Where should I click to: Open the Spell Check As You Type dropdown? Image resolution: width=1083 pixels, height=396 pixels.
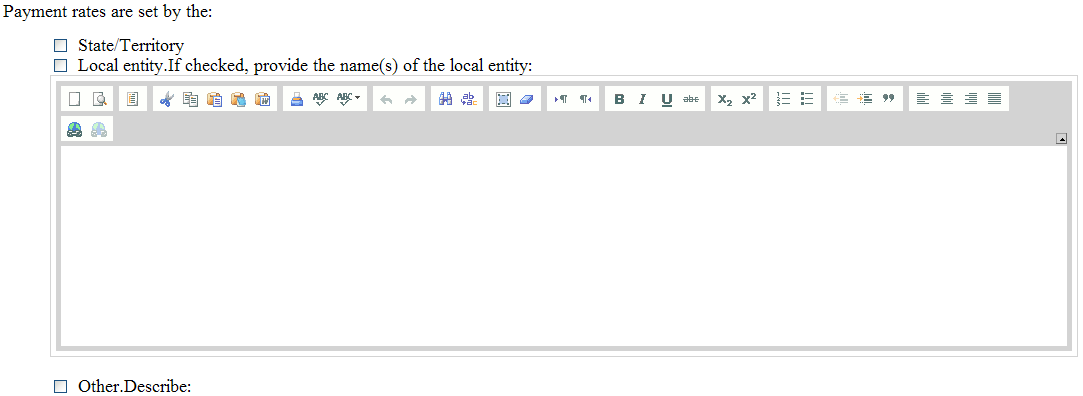pos(348,99)
